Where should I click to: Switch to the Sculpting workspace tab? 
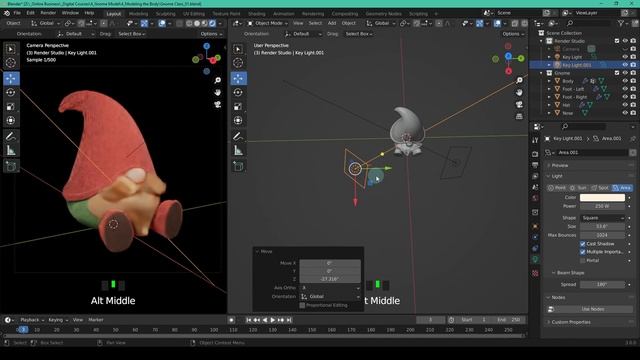click(x=165, y=13)
